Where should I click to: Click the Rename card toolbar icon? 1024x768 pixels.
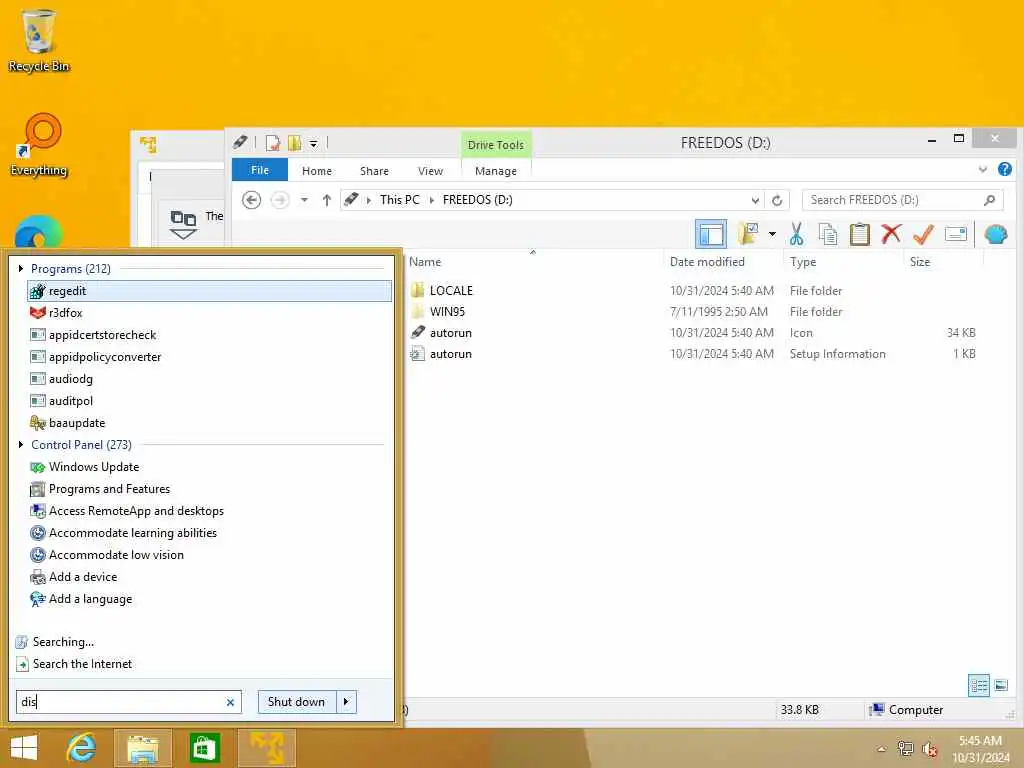pos(955,234)
